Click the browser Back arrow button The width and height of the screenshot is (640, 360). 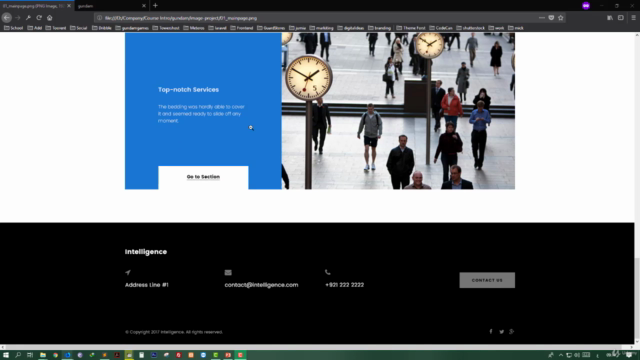point(7,18)
